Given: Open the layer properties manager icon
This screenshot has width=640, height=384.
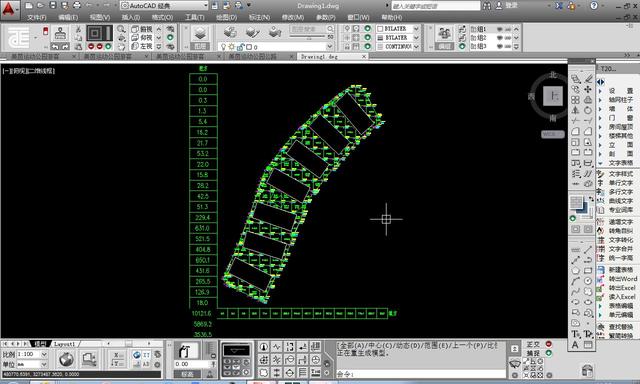Looking at the screenshot, I should (200, 34).
